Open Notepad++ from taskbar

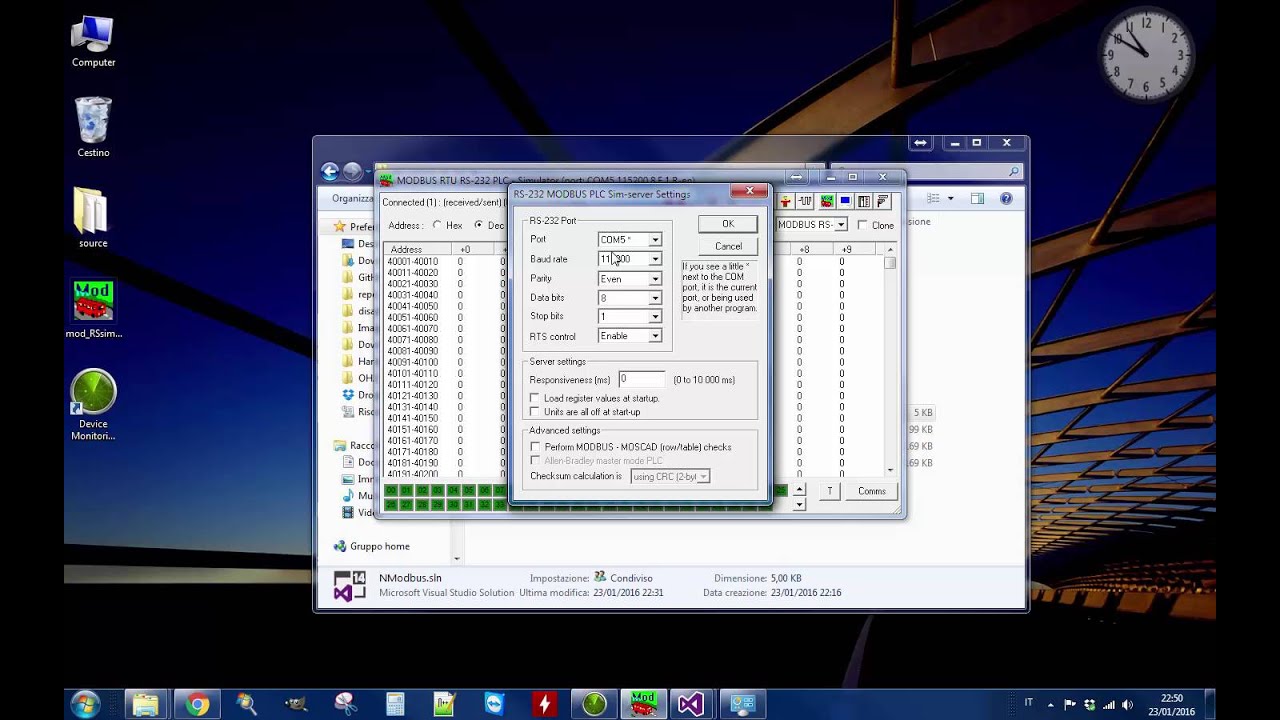tap(445, 704)
